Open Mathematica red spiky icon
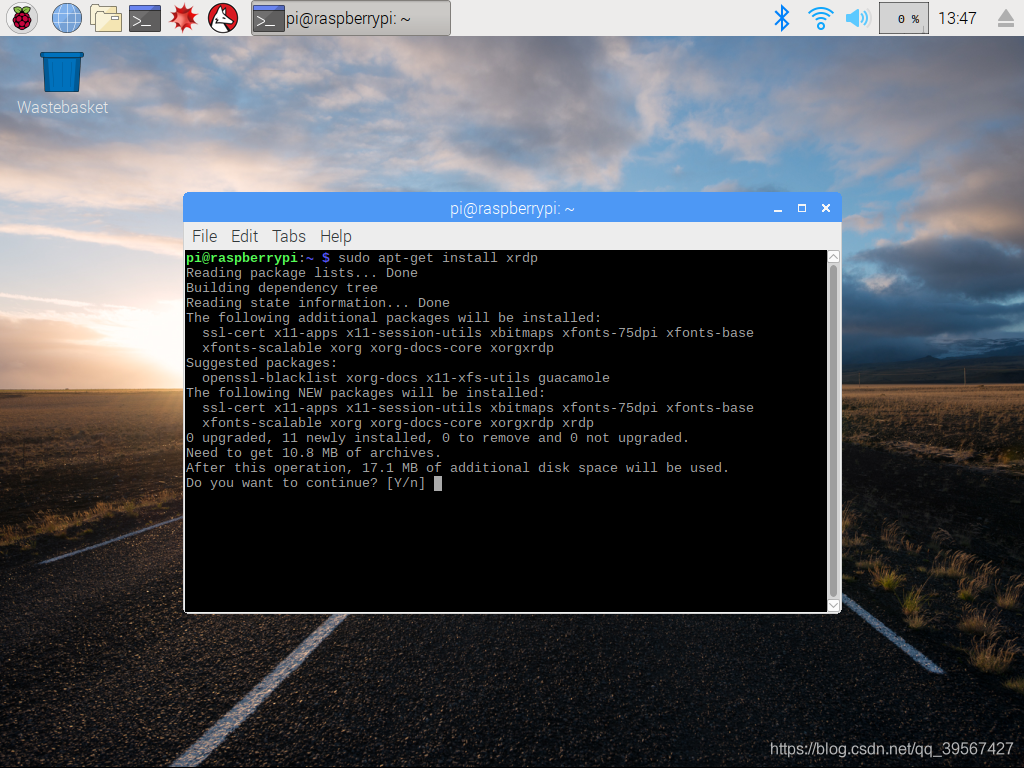 (184, 18)
